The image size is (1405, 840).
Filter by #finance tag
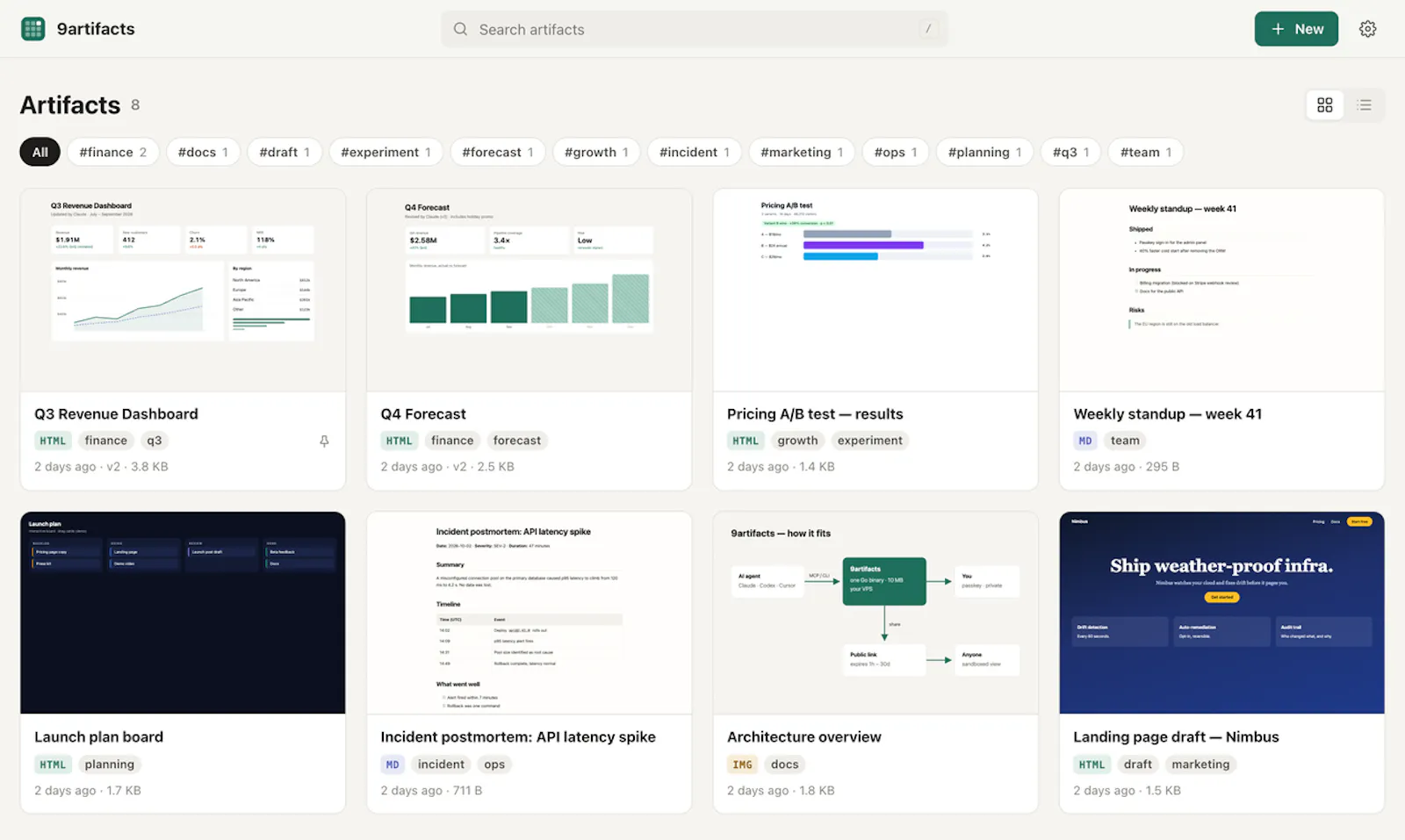point(113,152)
